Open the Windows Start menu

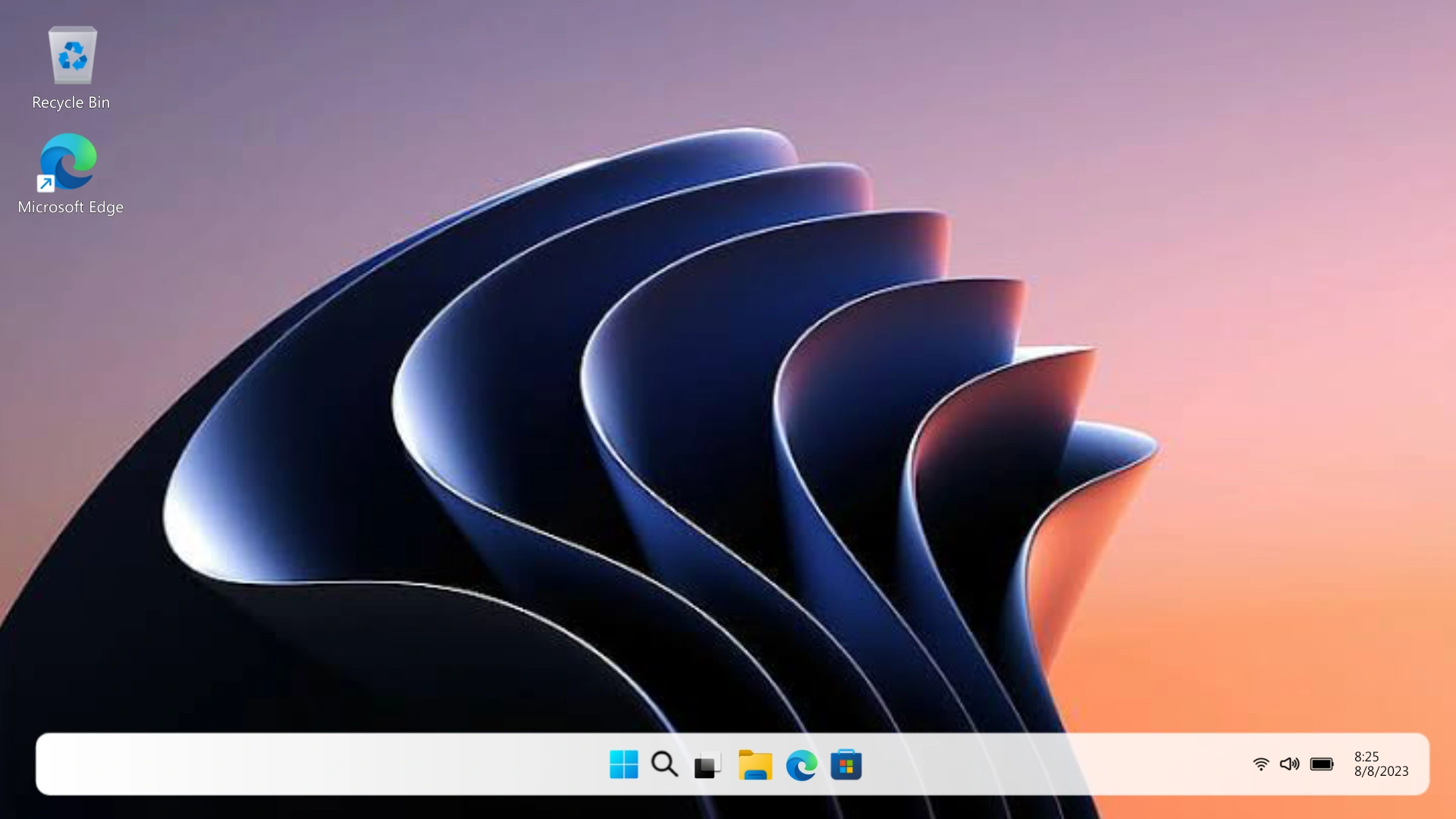(623, 764)
